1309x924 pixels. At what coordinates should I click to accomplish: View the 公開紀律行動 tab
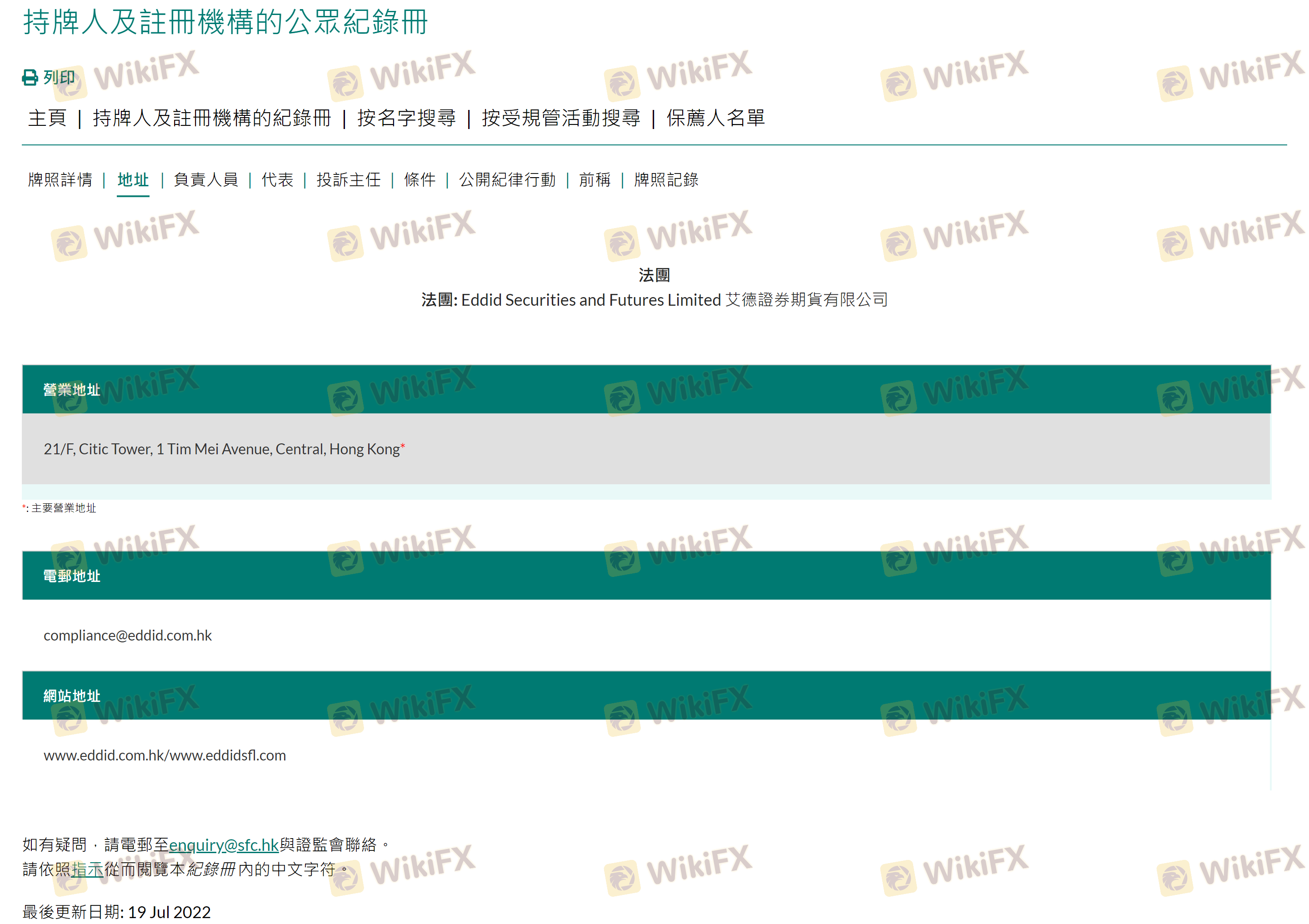pos(507,180)
